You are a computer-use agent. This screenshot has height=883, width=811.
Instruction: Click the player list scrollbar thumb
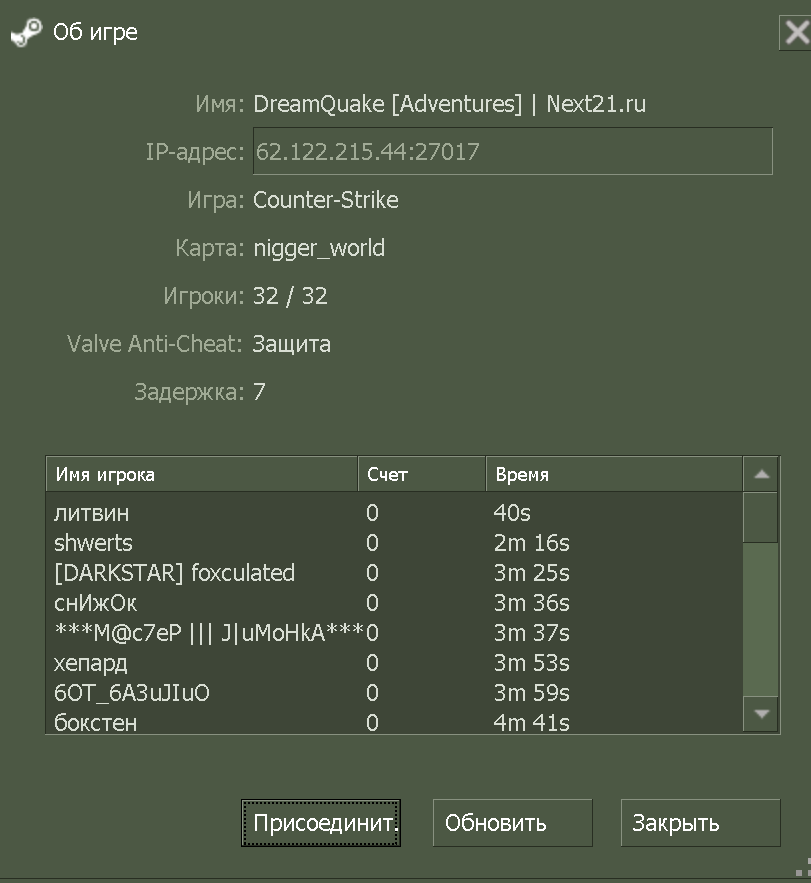760,518
